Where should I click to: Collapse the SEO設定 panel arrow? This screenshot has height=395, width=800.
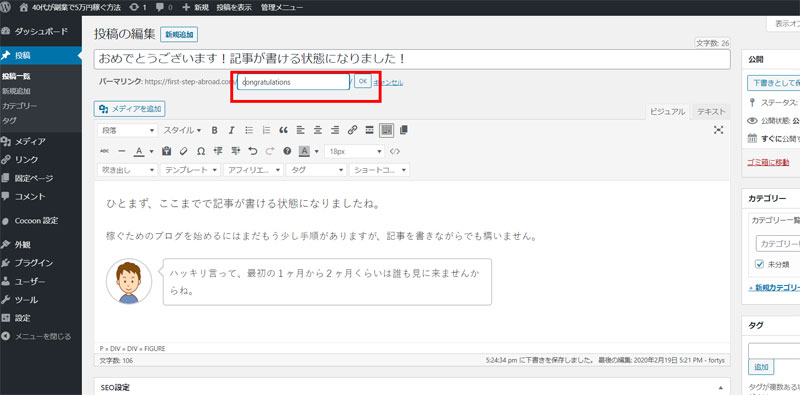tap(721, 388)
